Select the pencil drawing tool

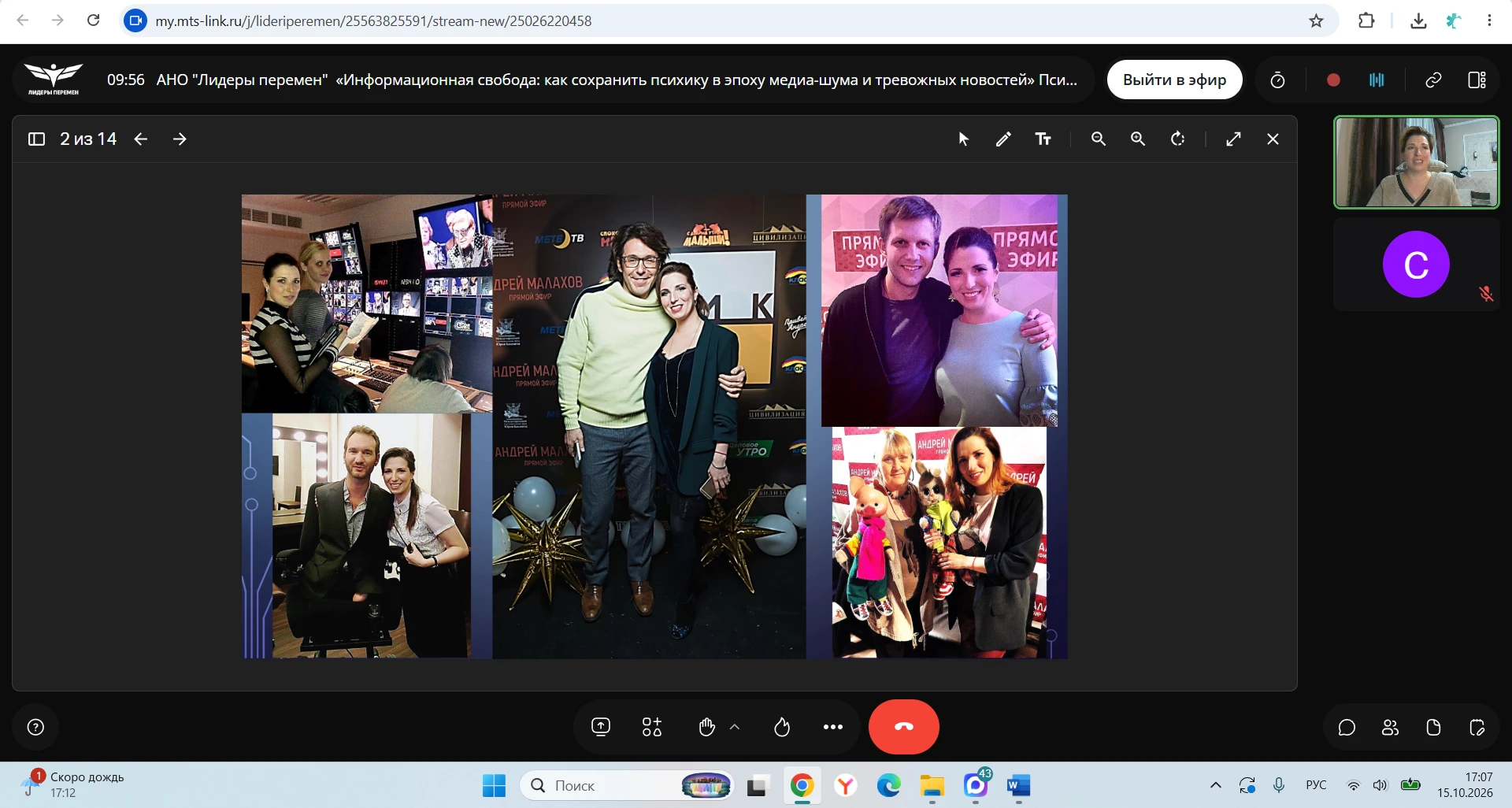click(1003, 139)
